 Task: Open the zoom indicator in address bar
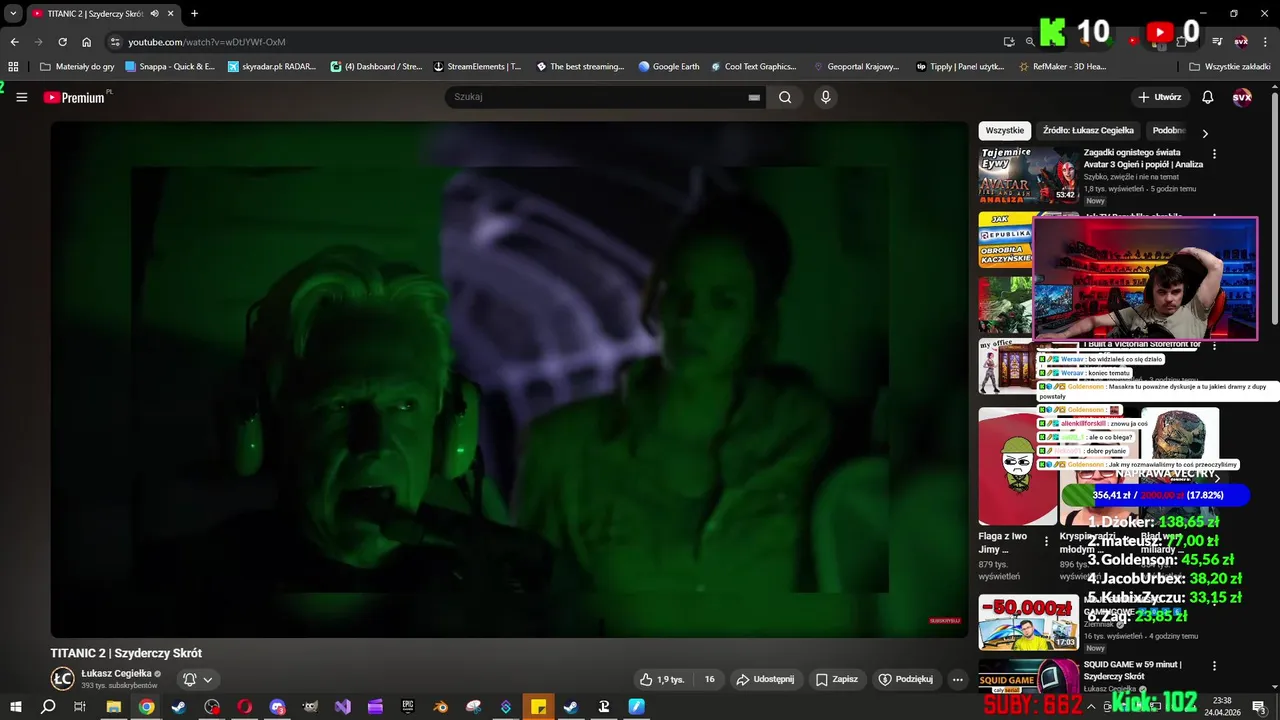(1030, 42)
